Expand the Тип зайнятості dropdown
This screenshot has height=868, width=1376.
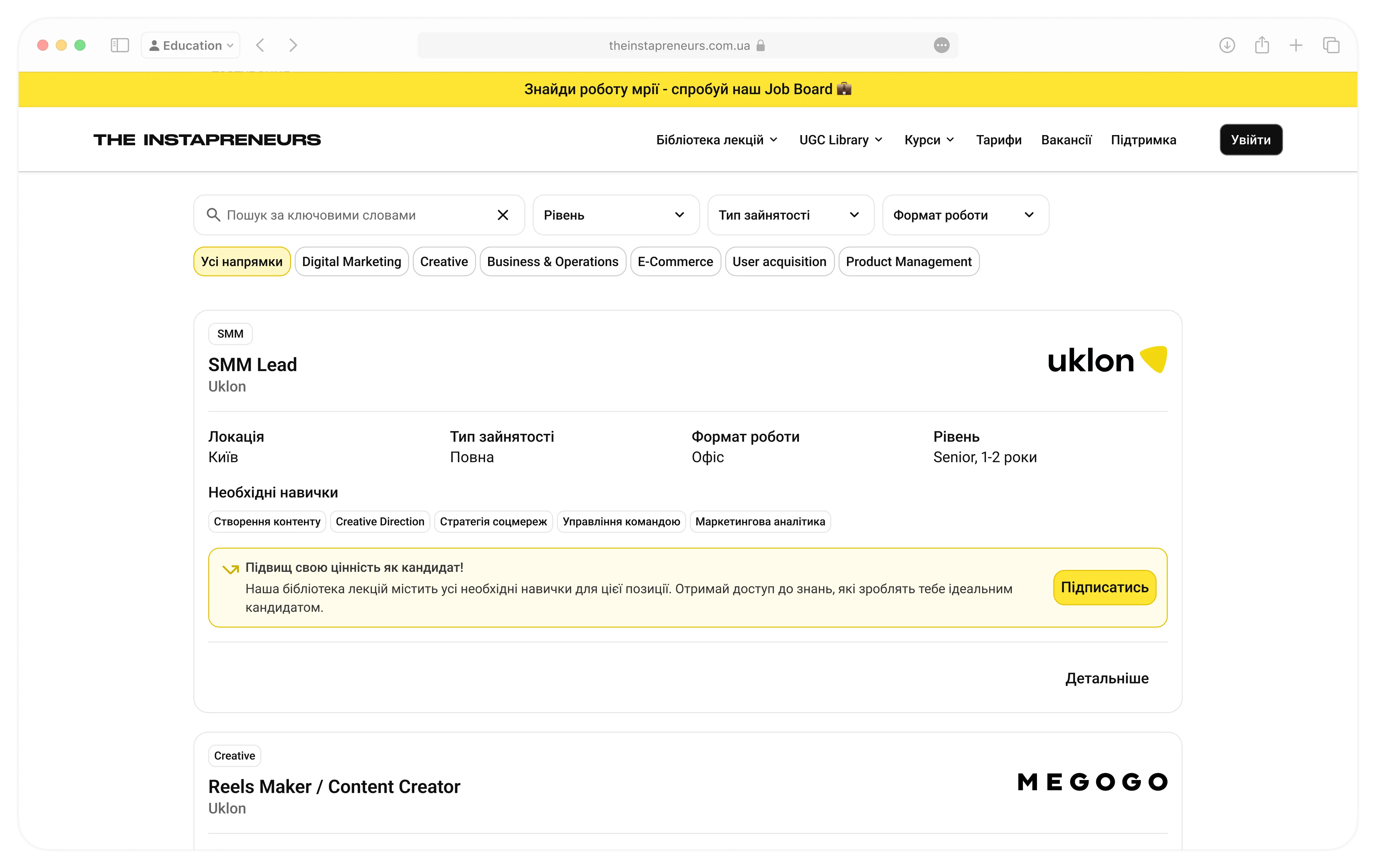click(790, 215)
